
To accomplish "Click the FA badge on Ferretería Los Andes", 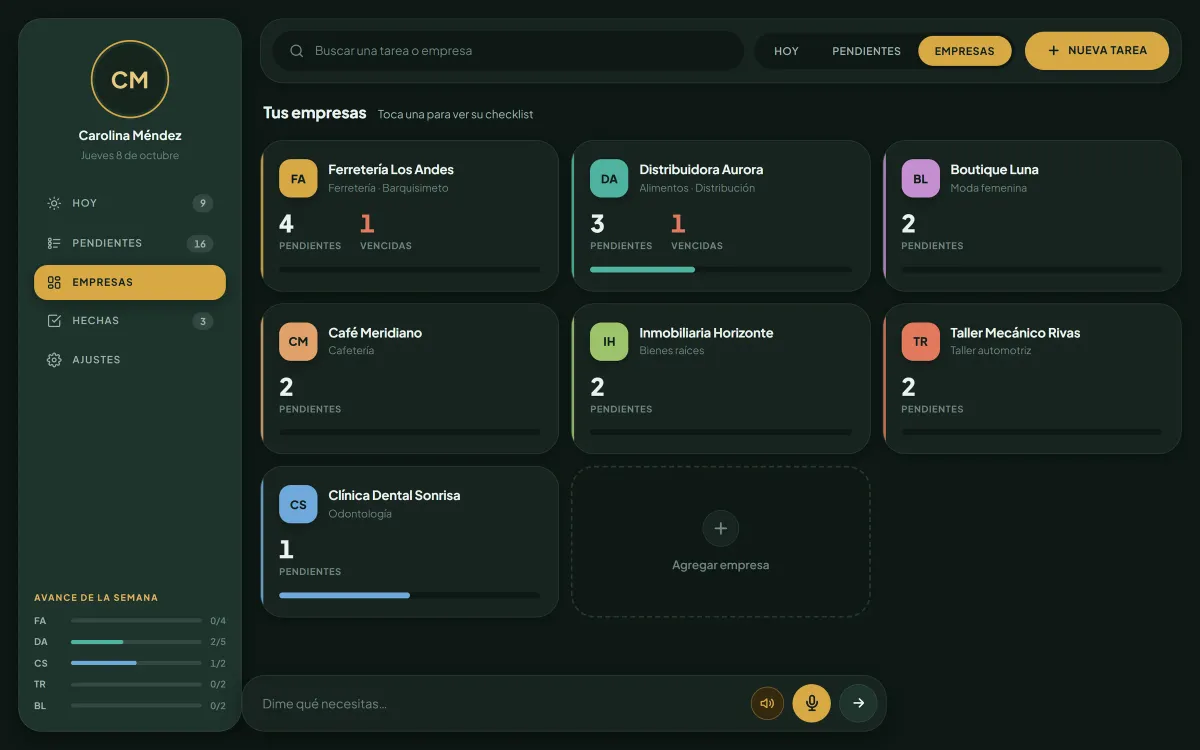I will pos(298,179).
